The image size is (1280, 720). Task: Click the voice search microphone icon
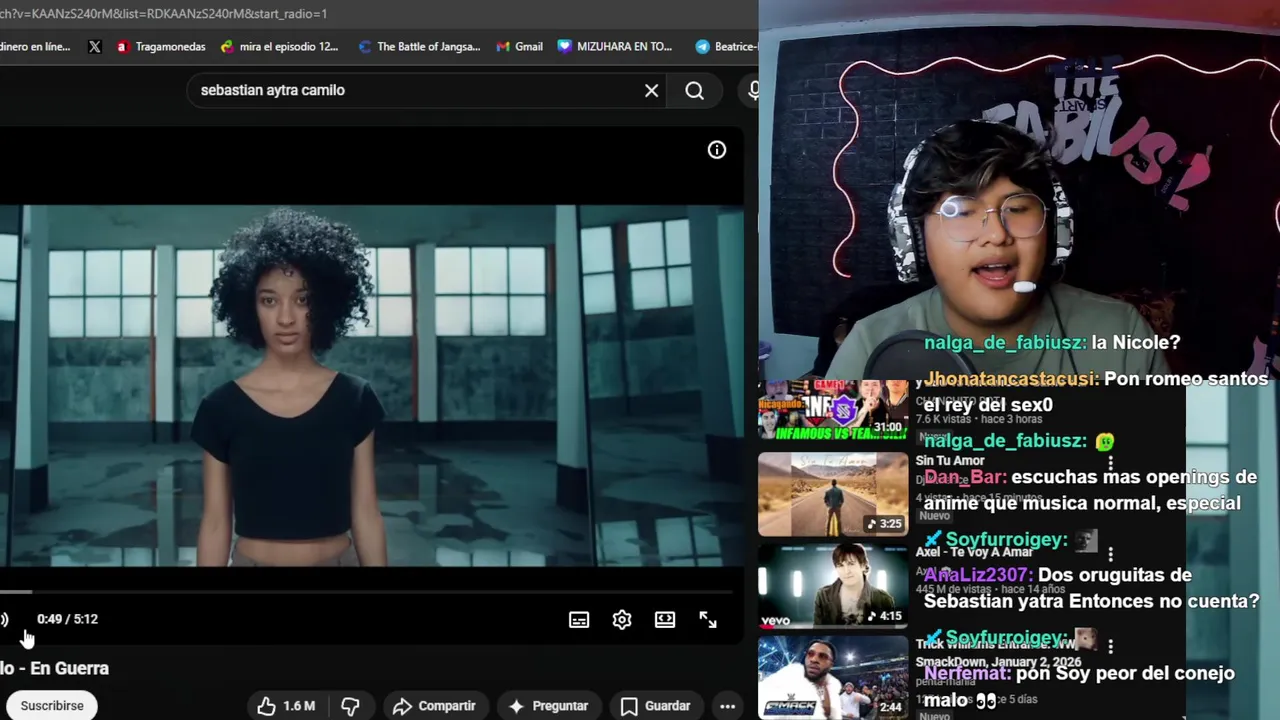pos(753,90)
